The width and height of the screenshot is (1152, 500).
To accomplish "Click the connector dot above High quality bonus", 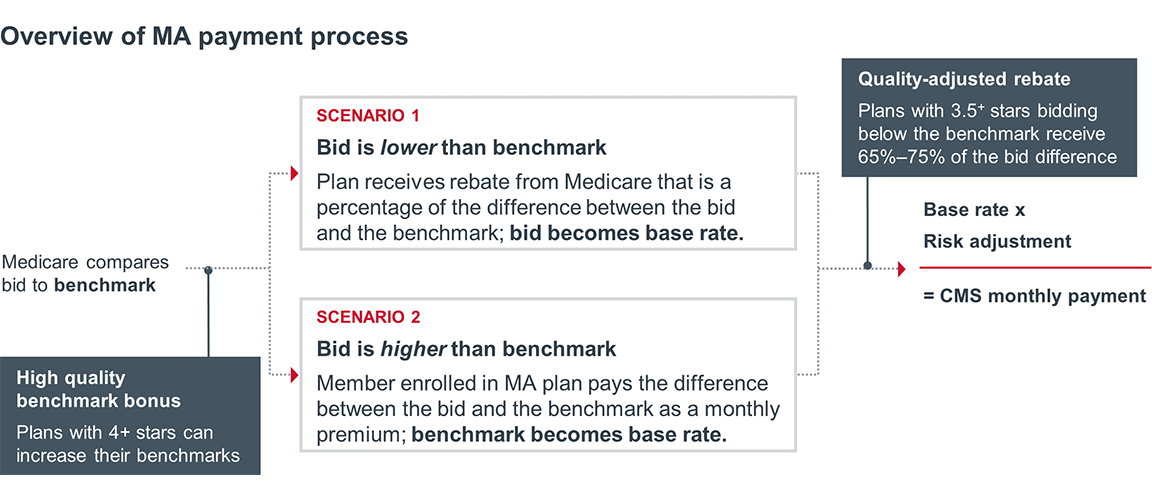I will click(208, 270).
